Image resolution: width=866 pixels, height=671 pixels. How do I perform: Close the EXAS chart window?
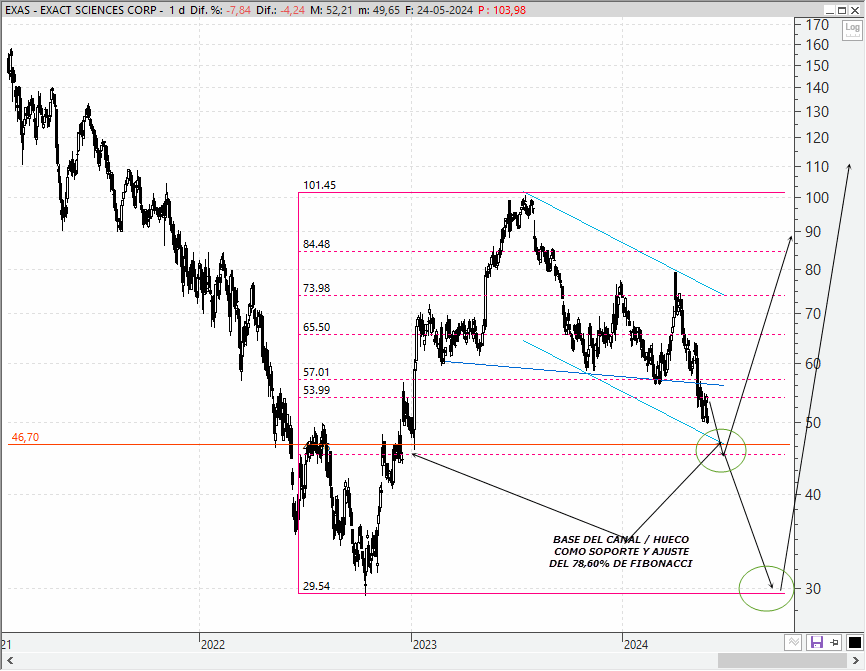point(854,10)
